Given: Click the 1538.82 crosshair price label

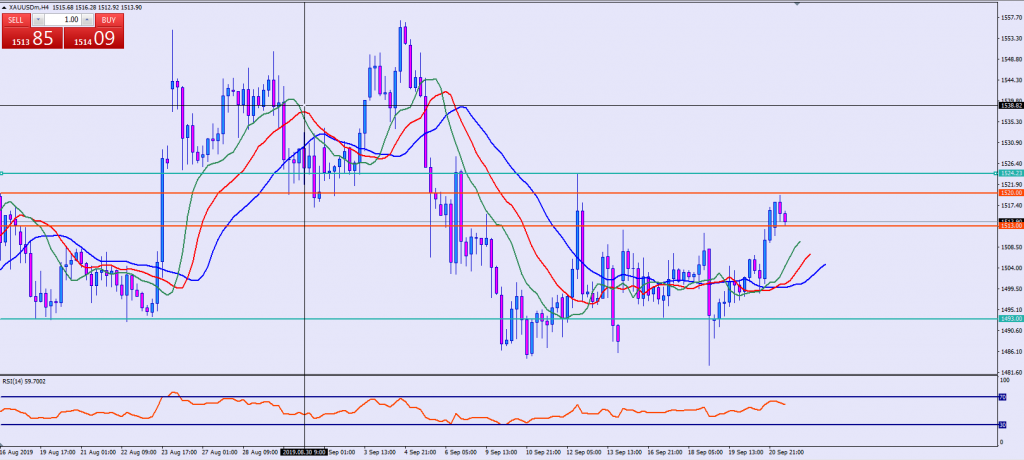Looking at the screenshot, I should coord(1009,105).
